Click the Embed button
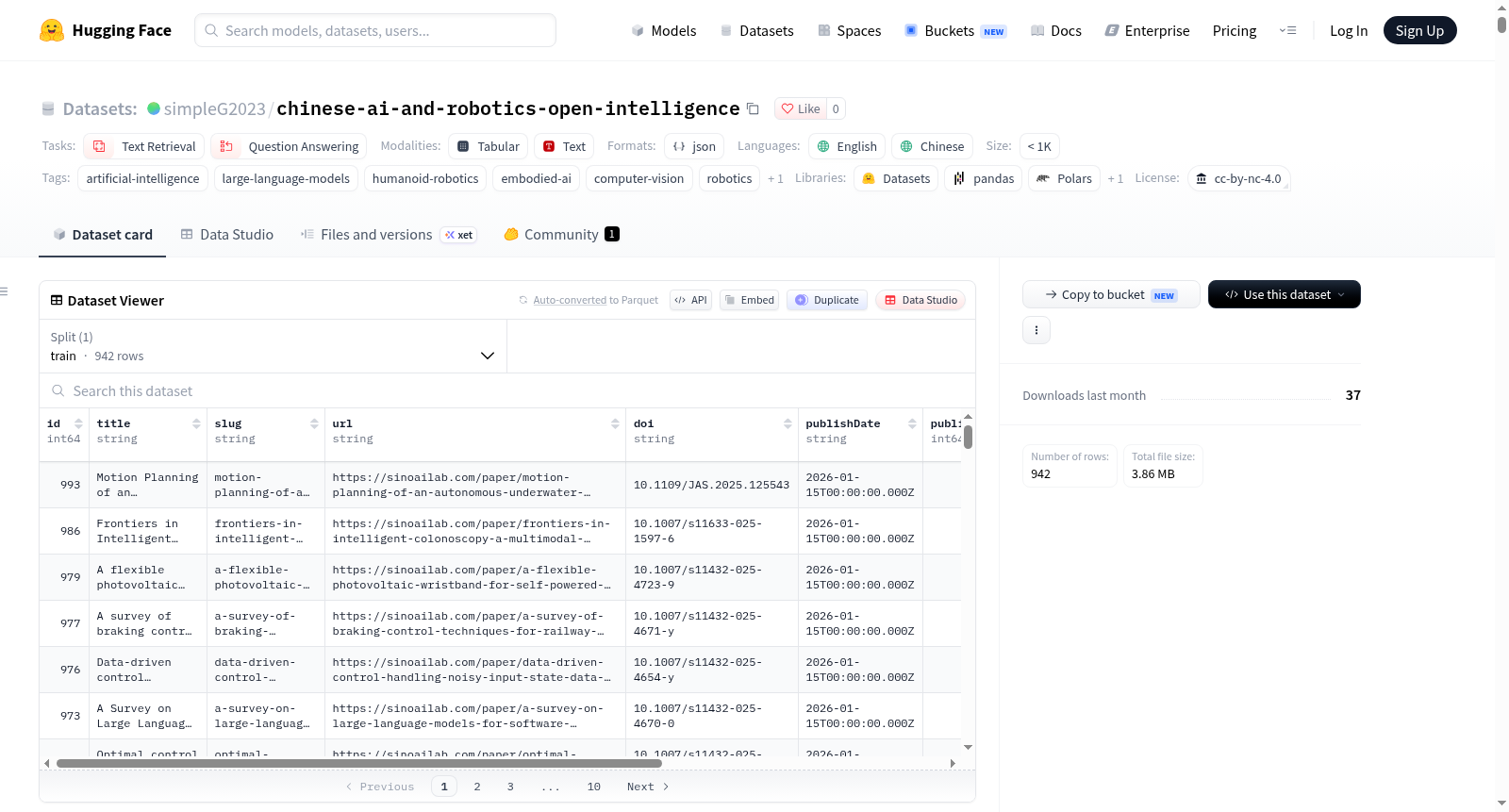The width and height of the screenshot is (1509, 812). pos(749,300)
